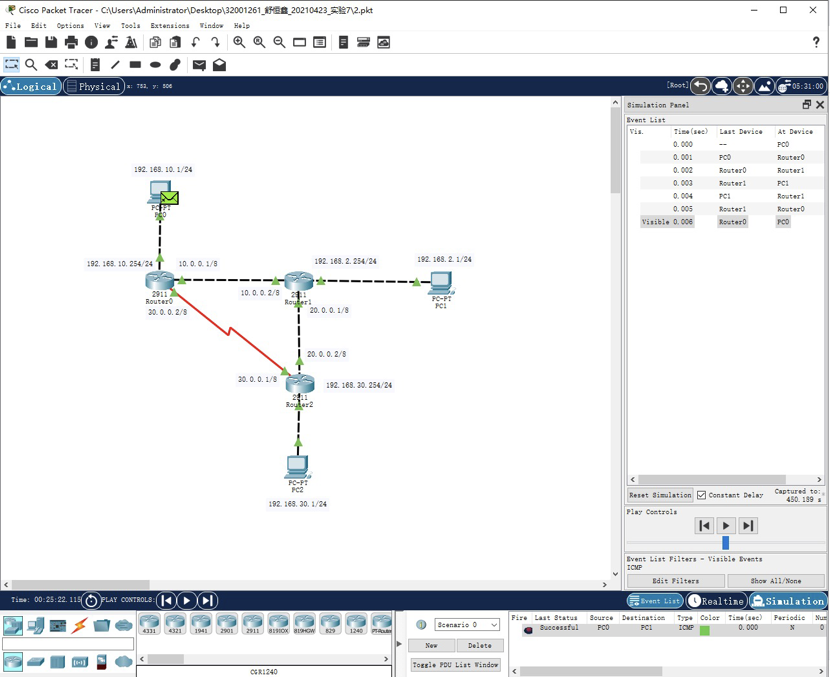Uncheck the Constant Delay checkbox
This screenshot has width=830, height=678.
click(x=701, y=495)
